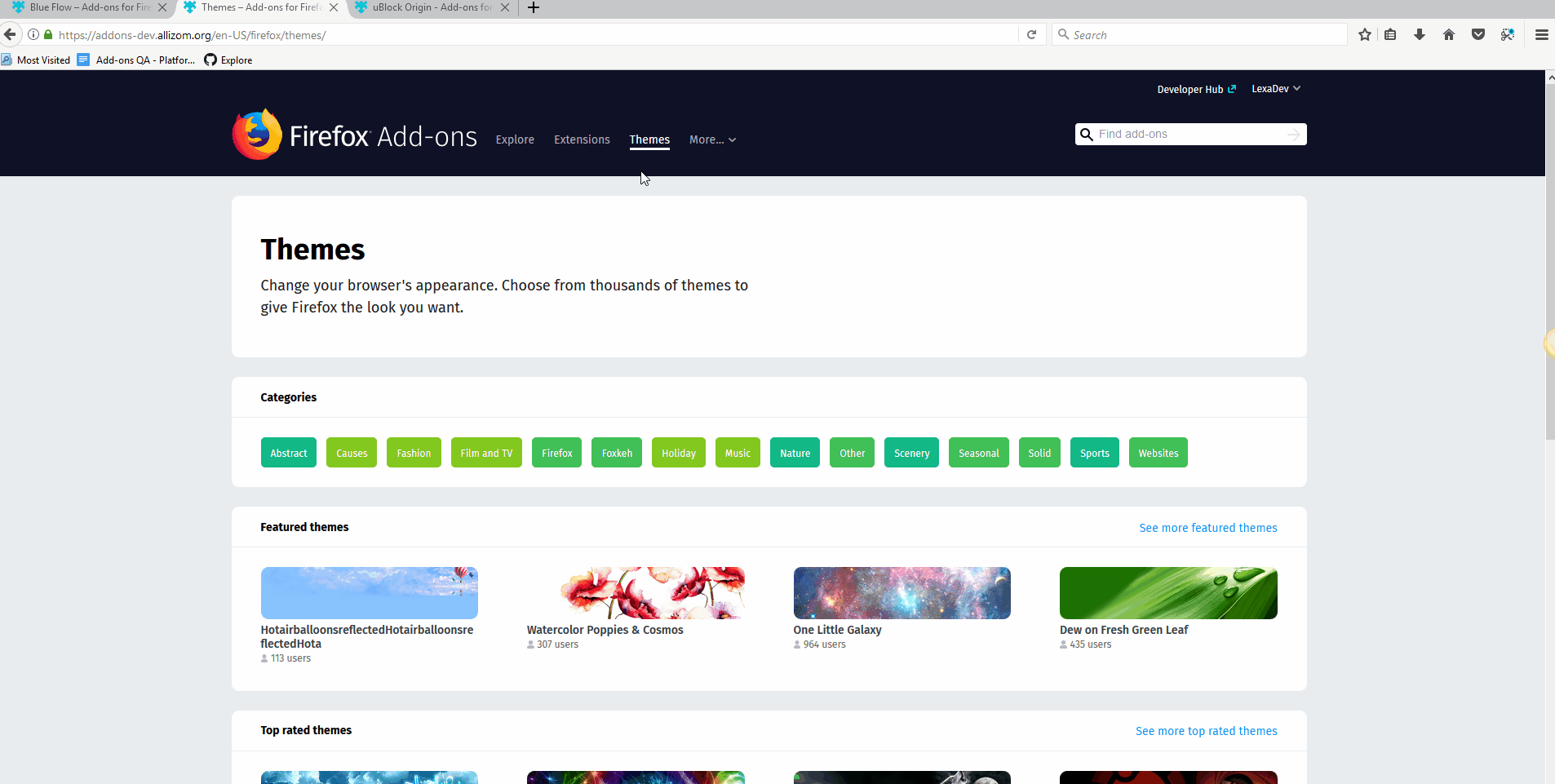Select the Nature category

point(795,453)
